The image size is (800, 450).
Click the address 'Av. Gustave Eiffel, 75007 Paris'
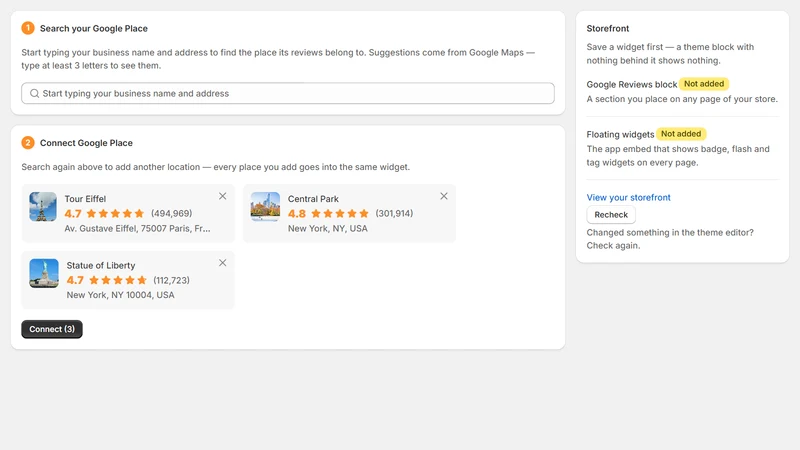tap(137, 229)
